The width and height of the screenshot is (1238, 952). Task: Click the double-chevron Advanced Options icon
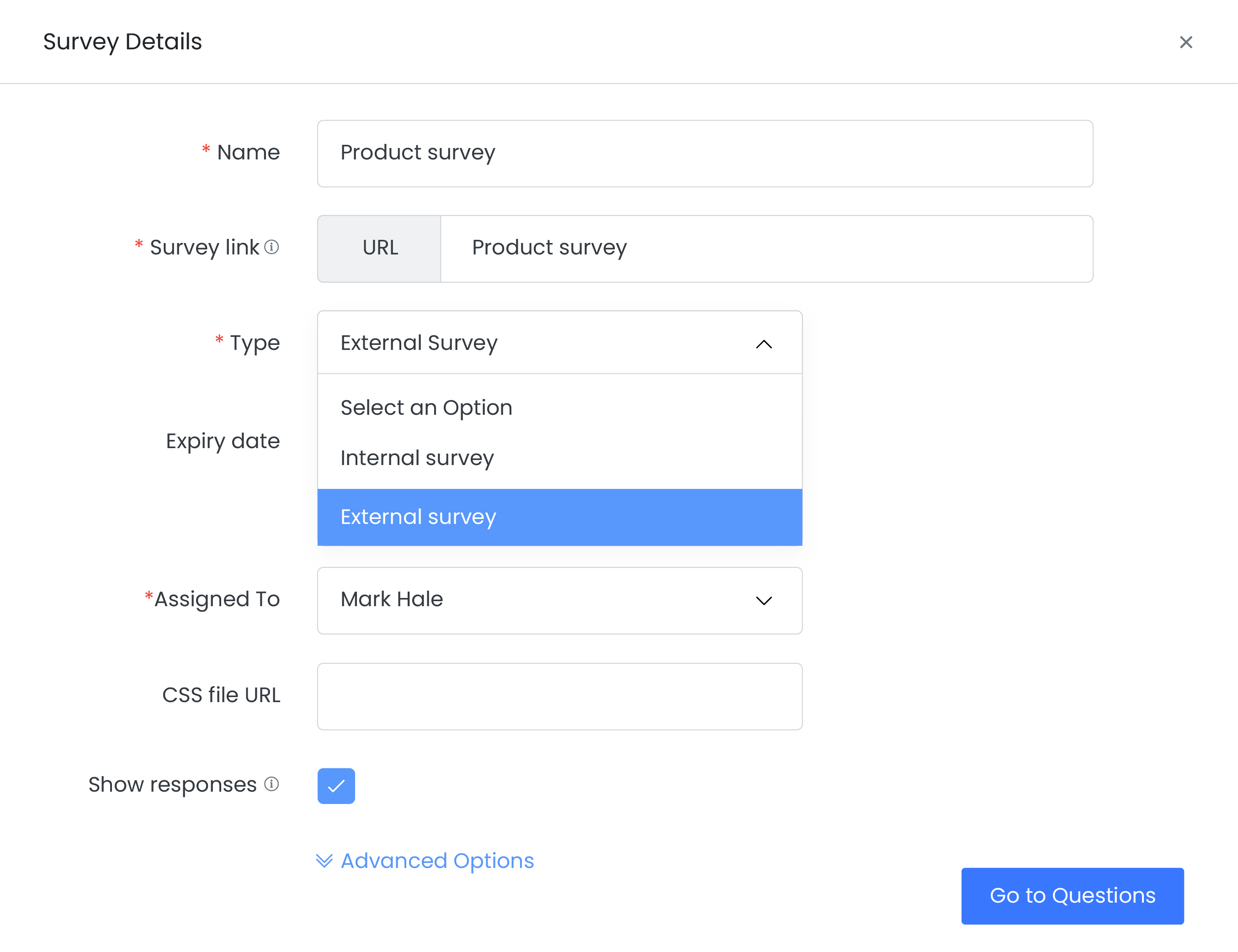click(x=324, y=861)
